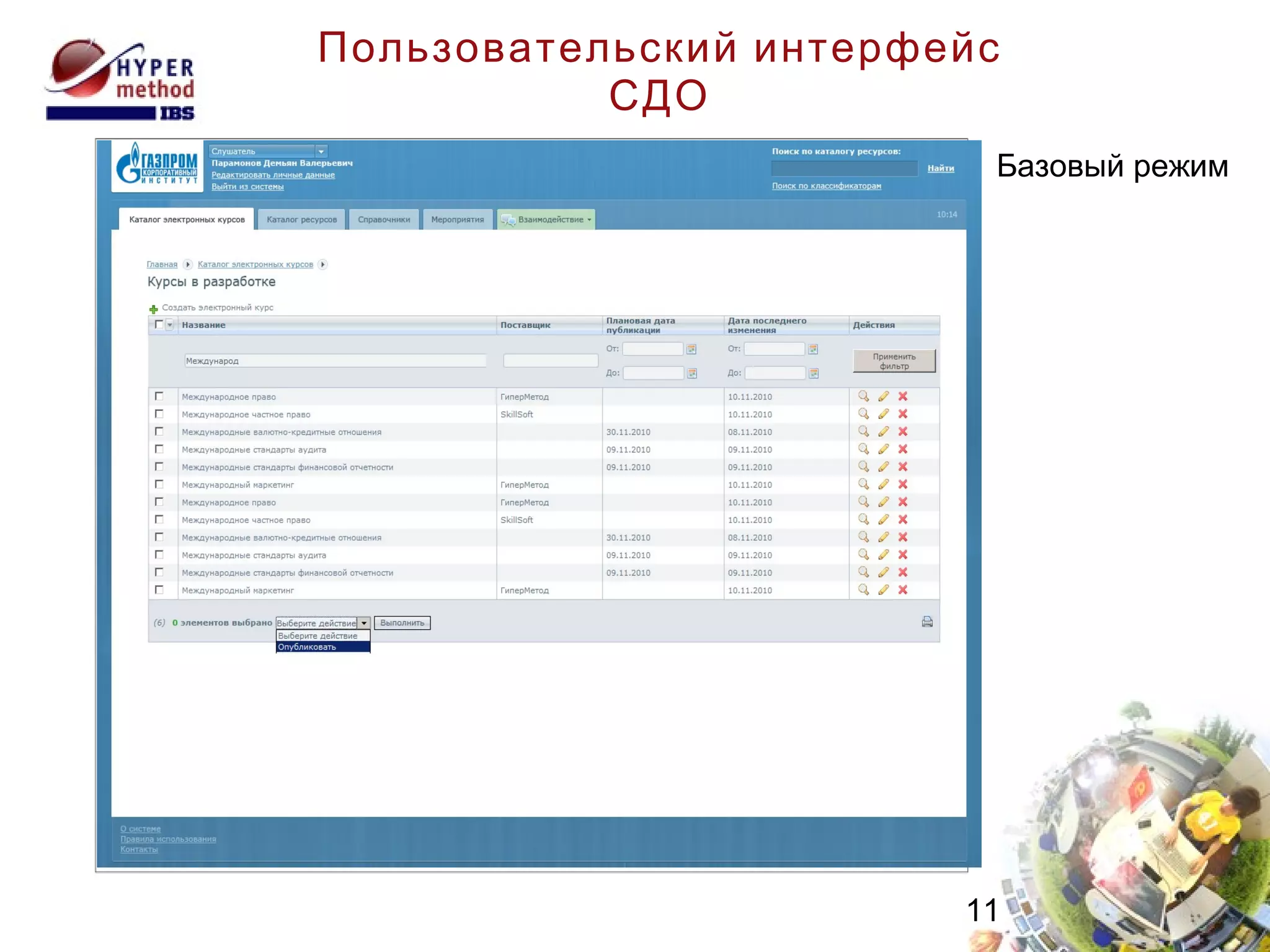Edit first 'стандарты аудита' course
Image resolution: width=1270 pixels, height=952 pixels.
884,449
